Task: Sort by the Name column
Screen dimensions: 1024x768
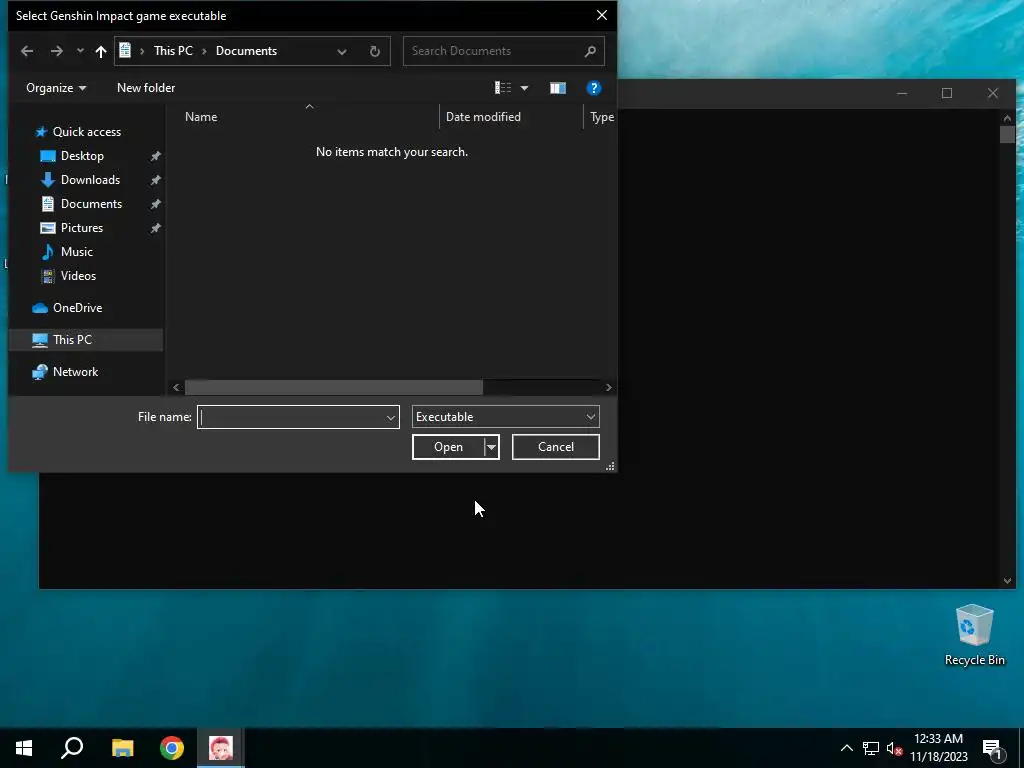Action: 200,117
